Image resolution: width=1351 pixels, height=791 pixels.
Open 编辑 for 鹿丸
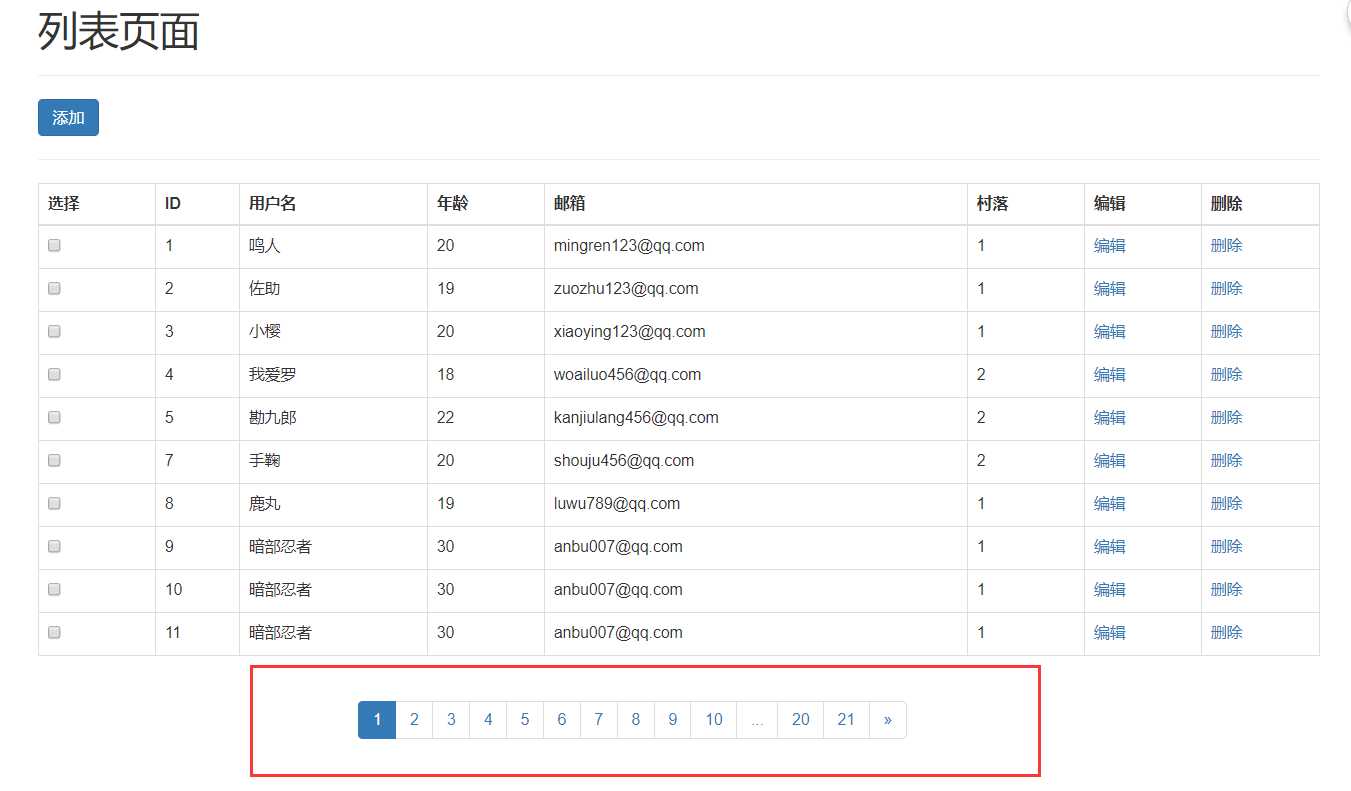(1110, 504)
